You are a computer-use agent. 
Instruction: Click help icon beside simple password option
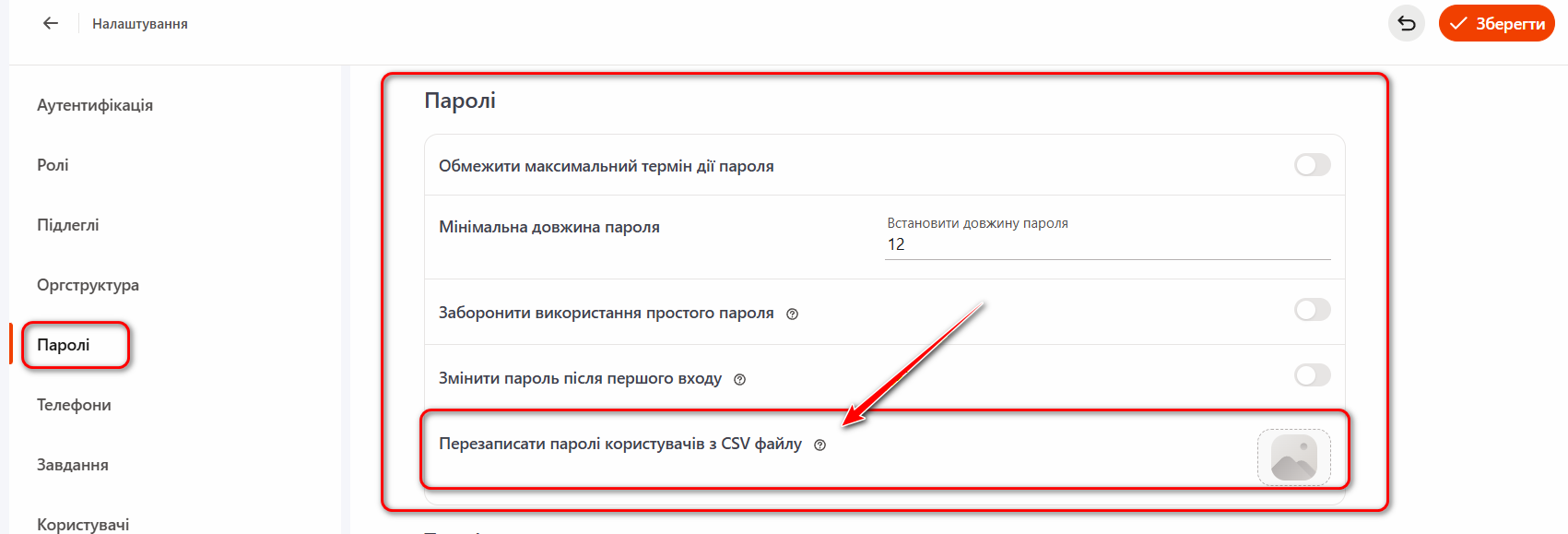(792, 314)
